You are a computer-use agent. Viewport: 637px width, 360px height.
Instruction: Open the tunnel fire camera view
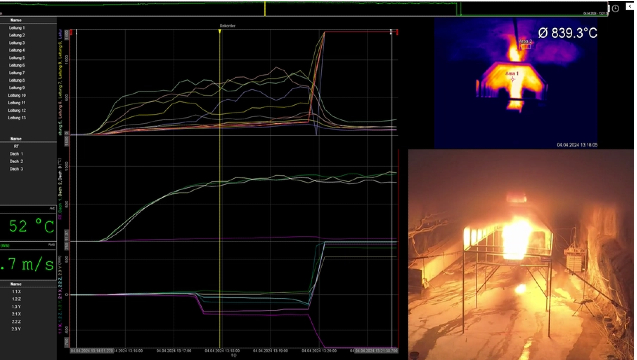tap(521, 254)
